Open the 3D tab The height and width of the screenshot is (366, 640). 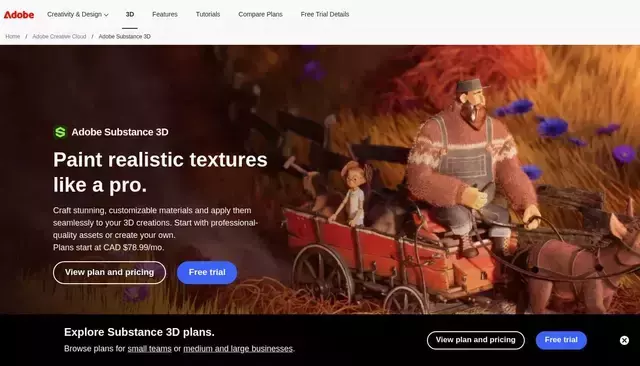[130, 14]
